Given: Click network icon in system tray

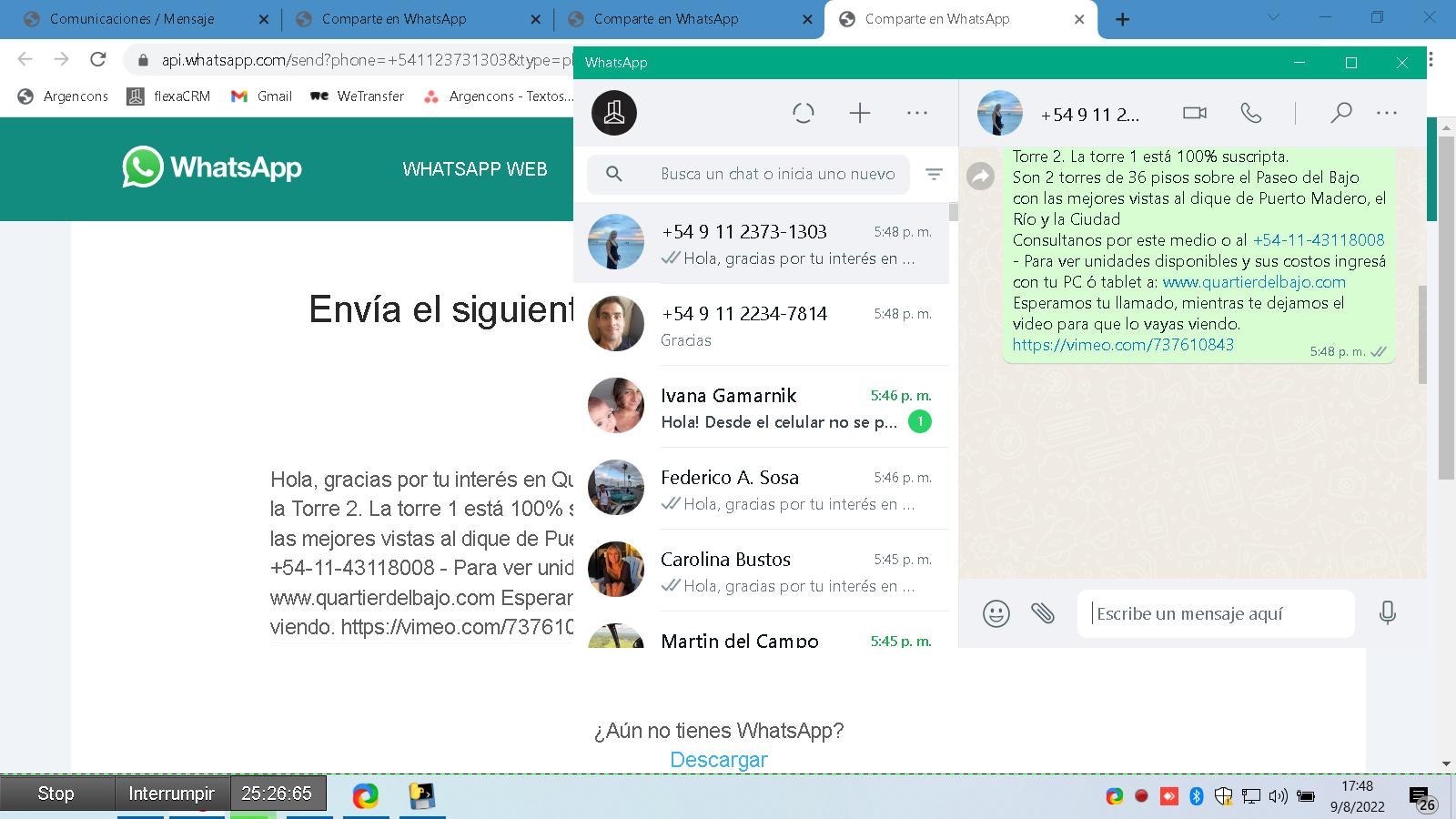Looking at the screenshot, I should pyautogui.click(x=1251, y=796).
